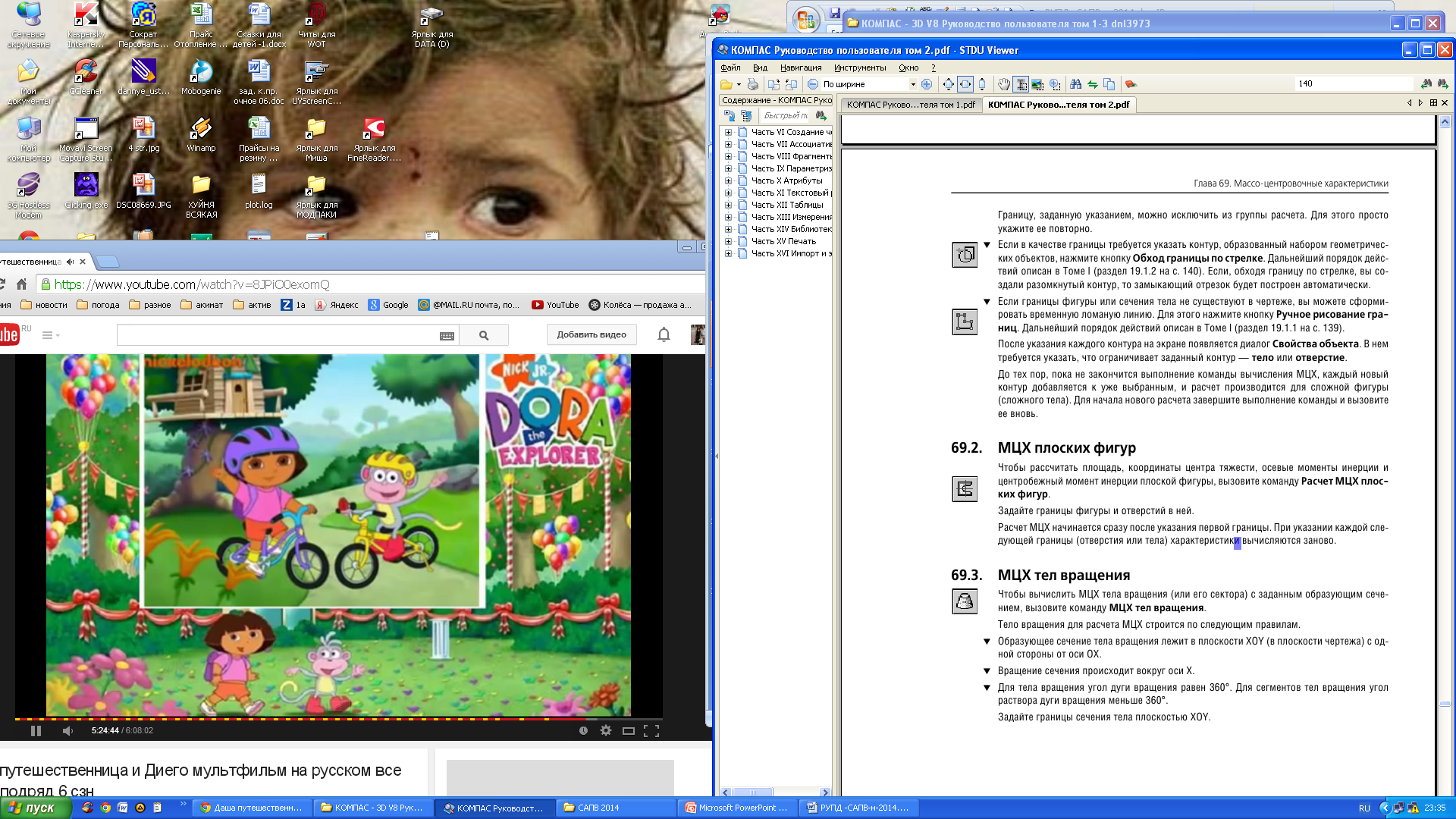Expand 'Часть XII Таблицы' tree node
Screen dimensions: 1456x819
(x=728, y=205)
